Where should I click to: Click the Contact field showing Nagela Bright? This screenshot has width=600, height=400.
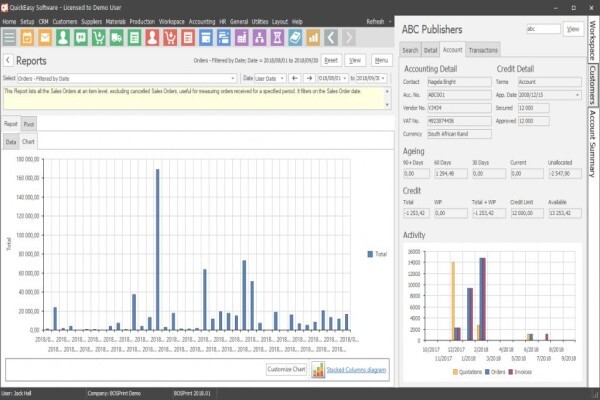459,82
